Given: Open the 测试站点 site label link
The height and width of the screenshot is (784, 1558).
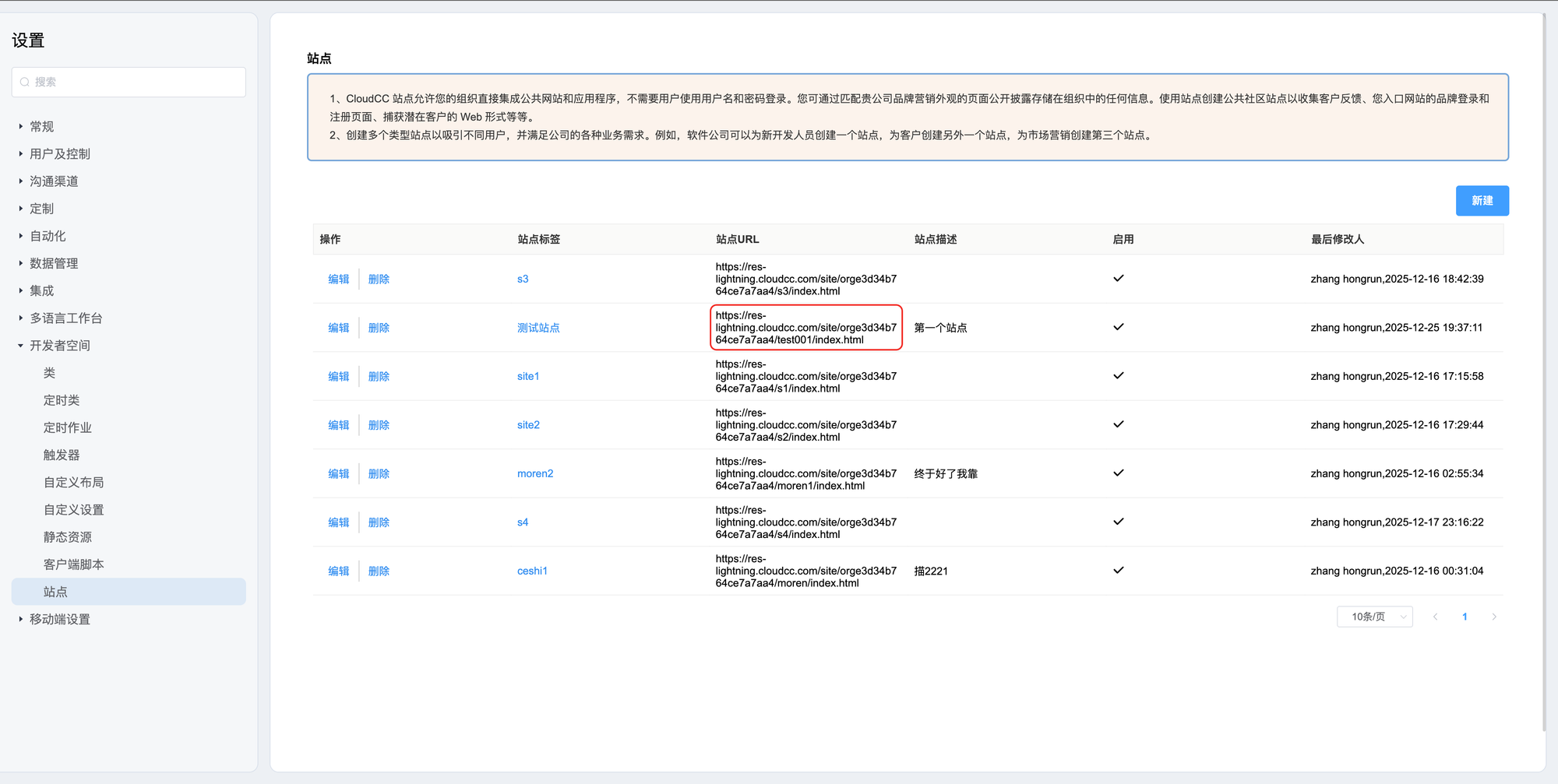Looking at the screenshot, I should pyautogui.click(x=538, y=328).
